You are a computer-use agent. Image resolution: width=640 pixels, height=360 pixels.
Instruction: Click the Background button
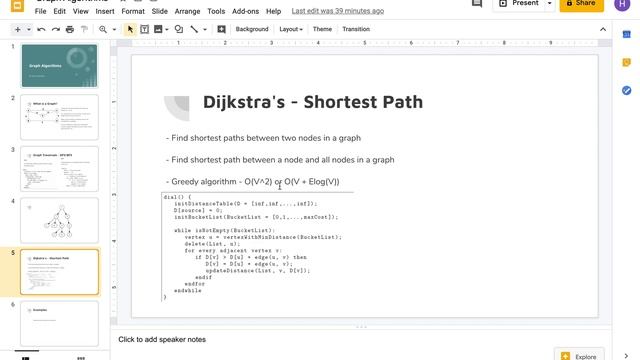[252, 29]
